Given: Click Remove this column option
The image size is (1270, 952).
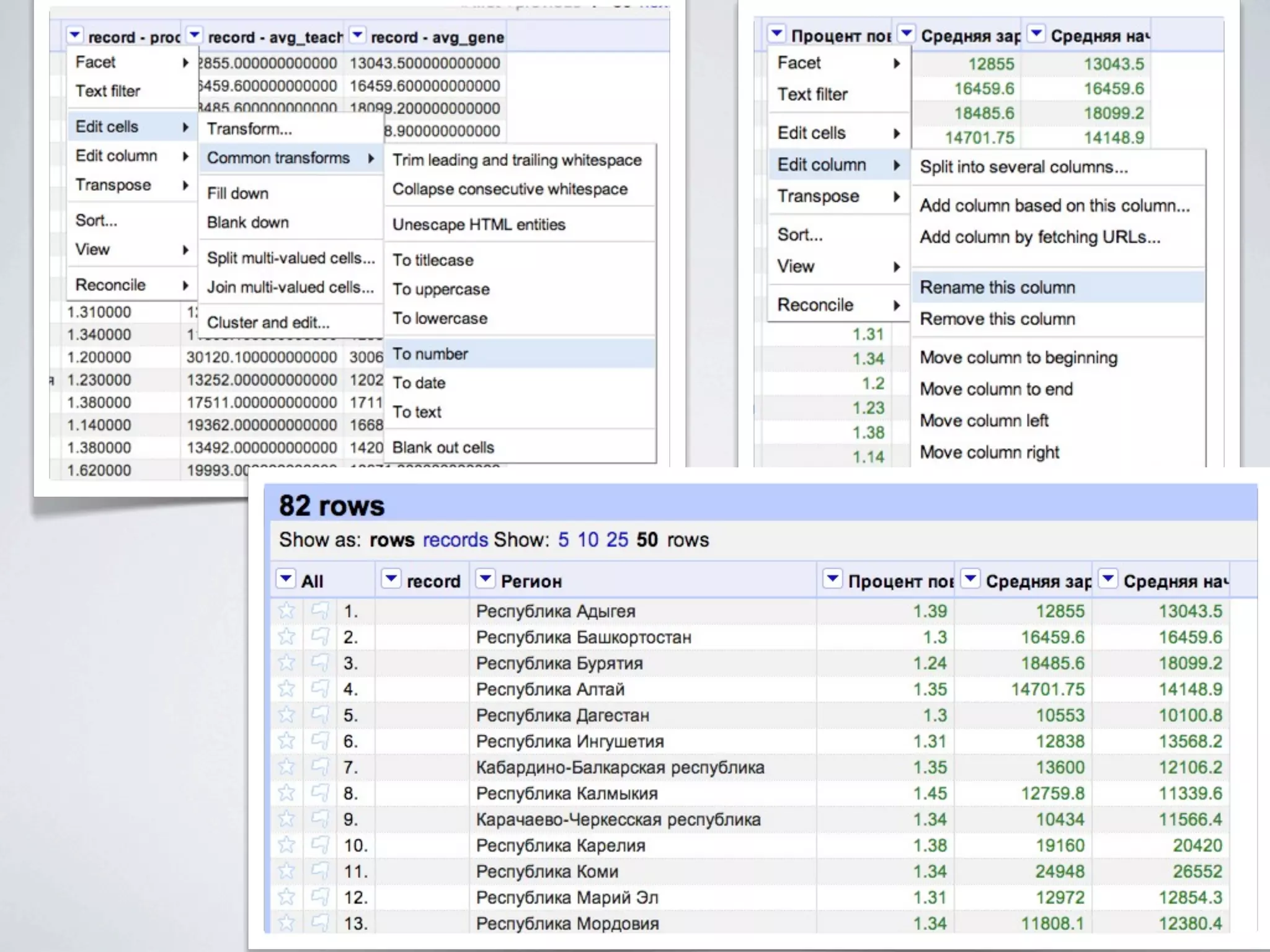Looking at the screenshot, I should [997, 319].
